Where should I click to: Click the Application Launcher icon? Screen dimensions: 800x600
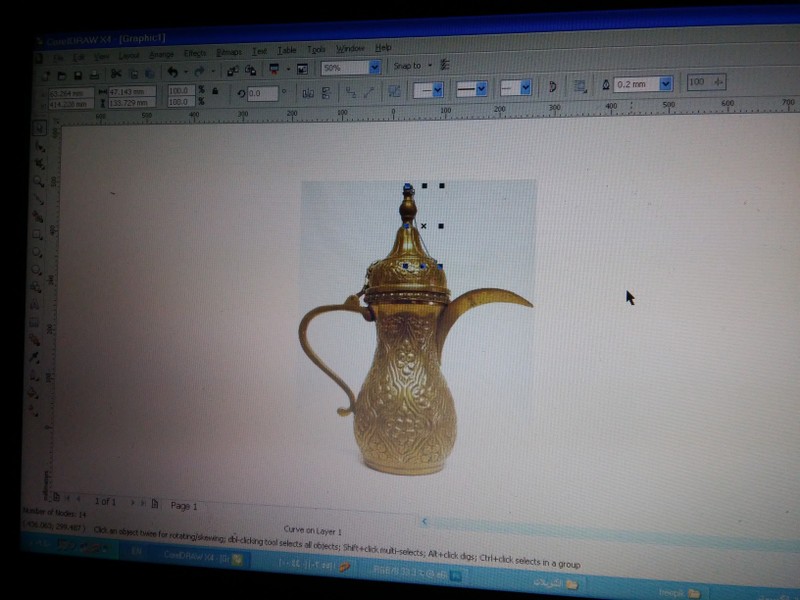coord(274,69)
